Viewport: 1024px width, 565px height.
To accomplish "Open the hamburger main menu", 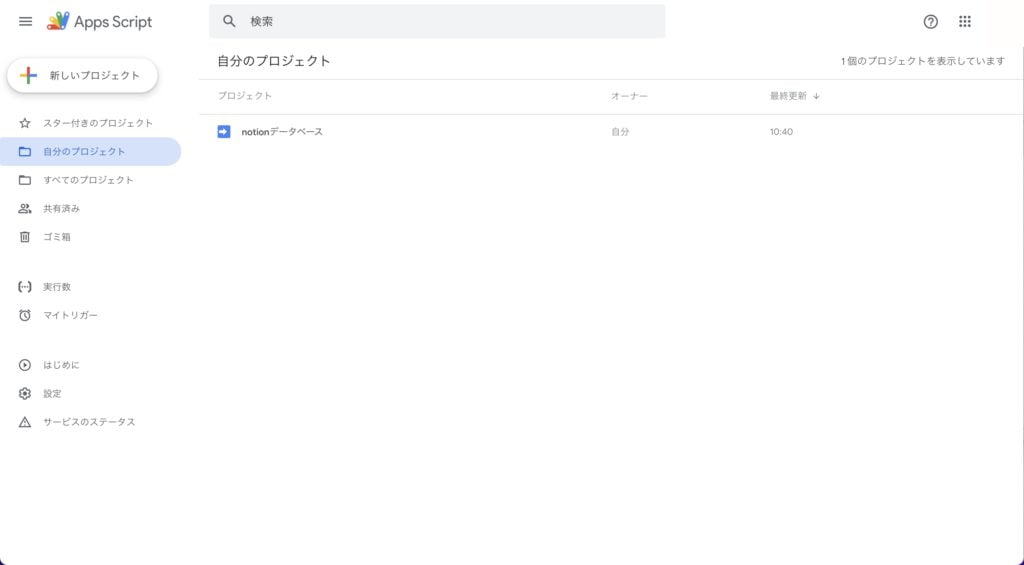I will coord(26,21).
